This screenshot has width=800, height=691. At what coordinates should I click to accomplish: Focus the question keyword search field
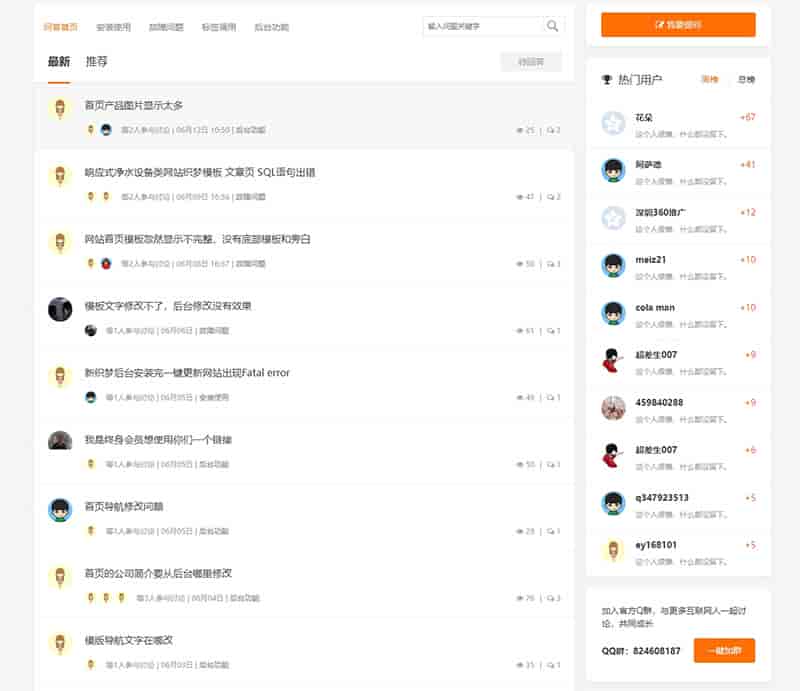pos(484,26)
